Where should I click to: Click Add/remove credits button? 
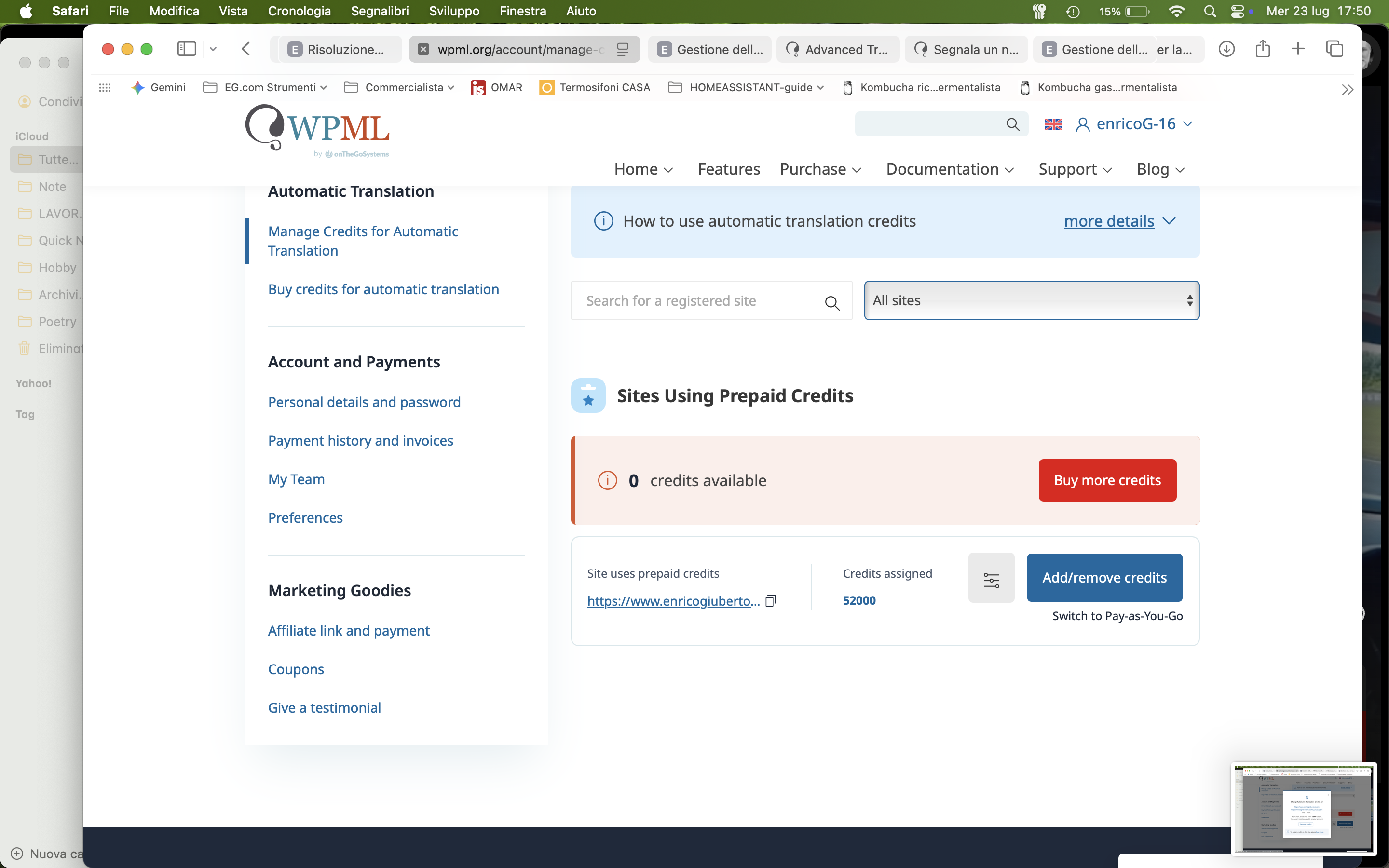coord(1104,578)
